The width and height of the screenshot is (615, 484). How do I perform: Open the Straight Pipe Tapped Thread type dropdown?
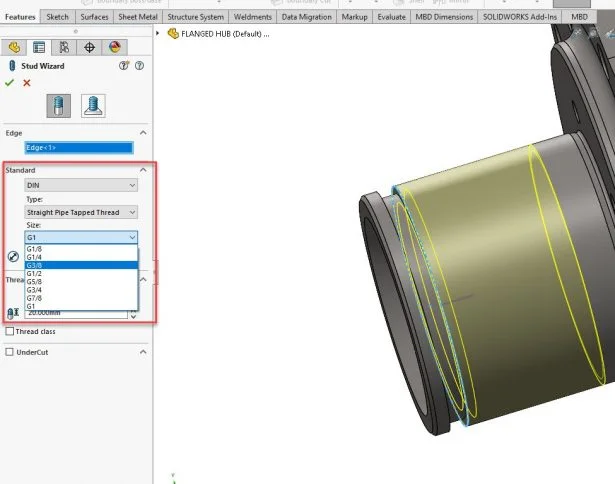(81, 212)
